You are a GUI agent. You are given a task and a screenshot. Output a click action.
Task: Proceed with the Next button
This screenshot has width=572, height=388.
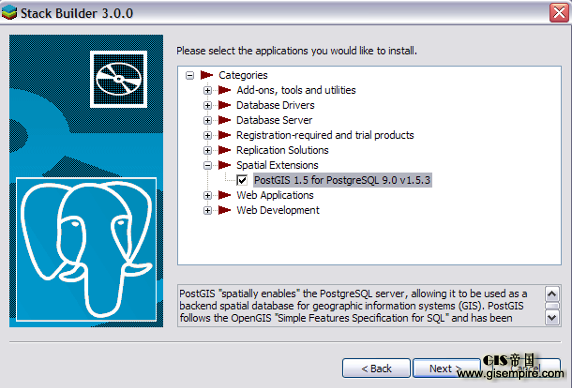click(x=447, y=368)
